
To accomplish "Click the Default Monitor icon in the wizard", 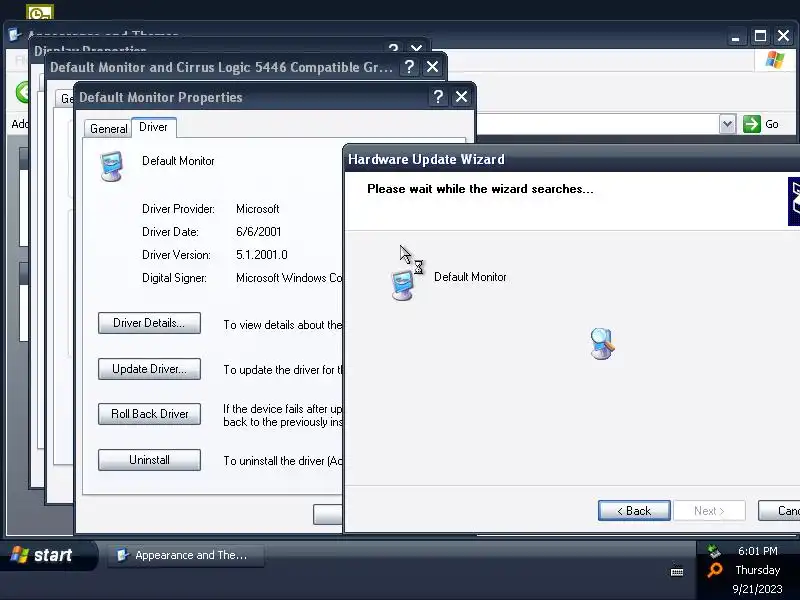I will [x=402, y=286].
